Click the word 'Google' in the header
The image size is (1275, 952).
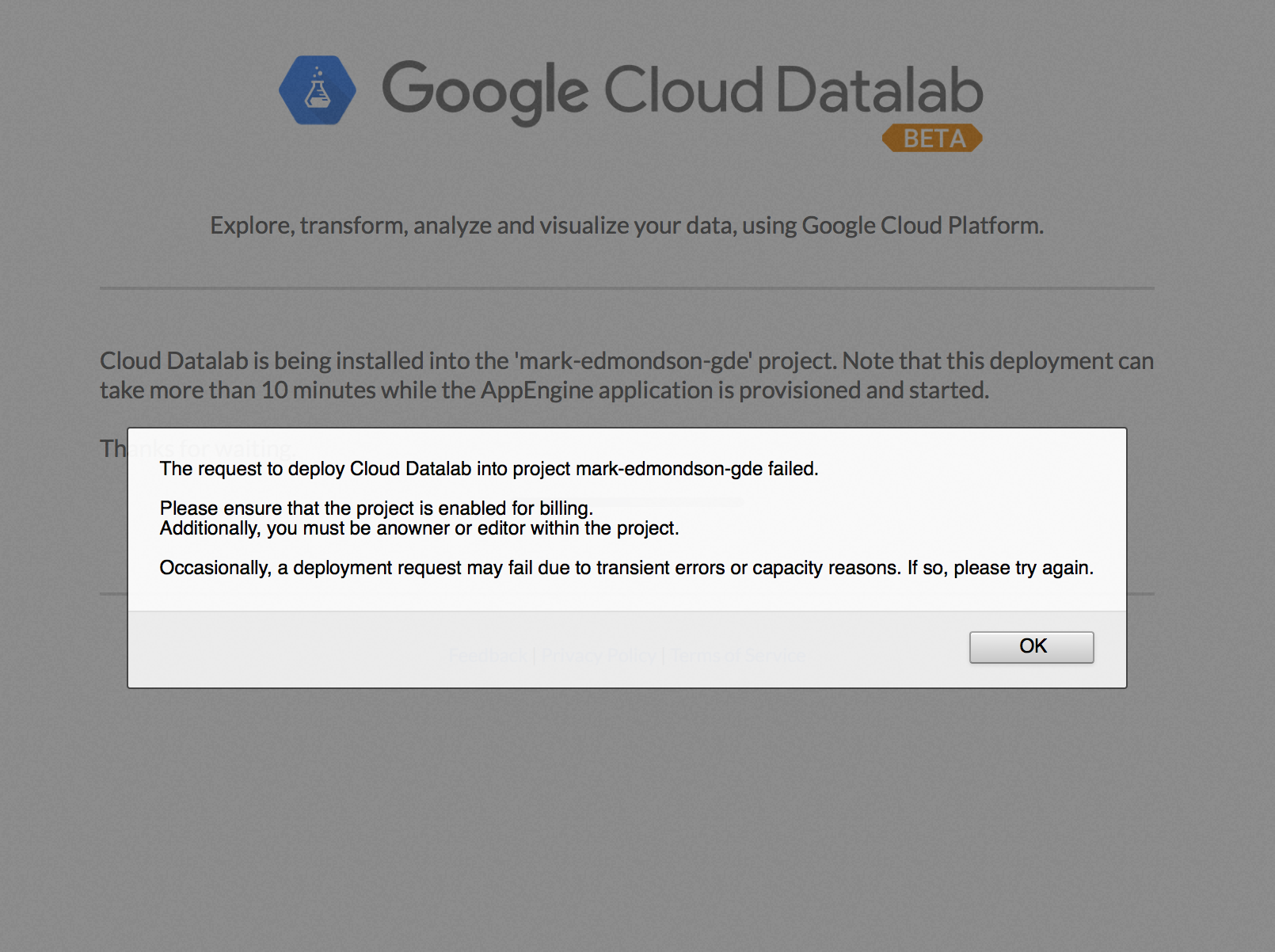tap(484, 90)
